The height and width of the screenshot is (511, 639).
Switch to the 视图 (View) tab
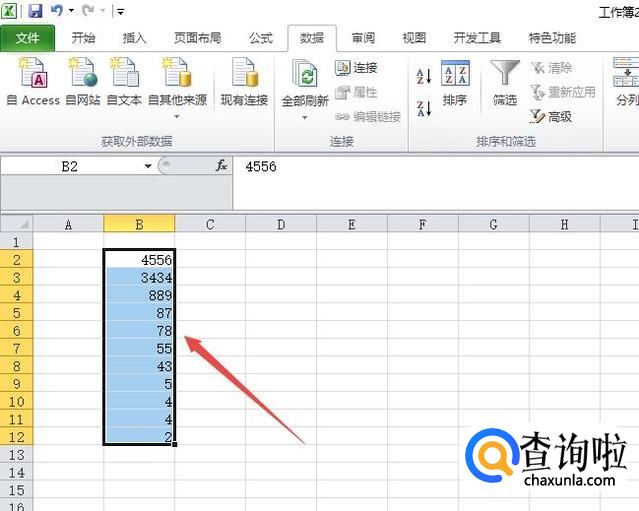coord(414,38)
